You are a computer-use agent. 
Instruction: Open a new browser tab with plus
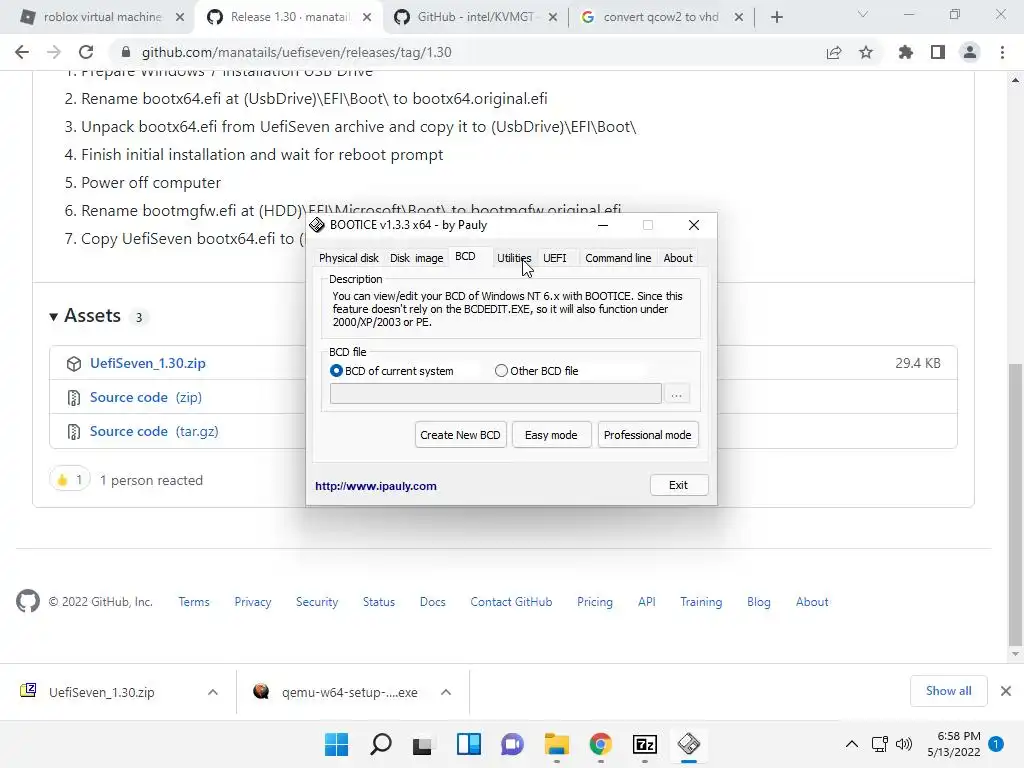(776, 18)
